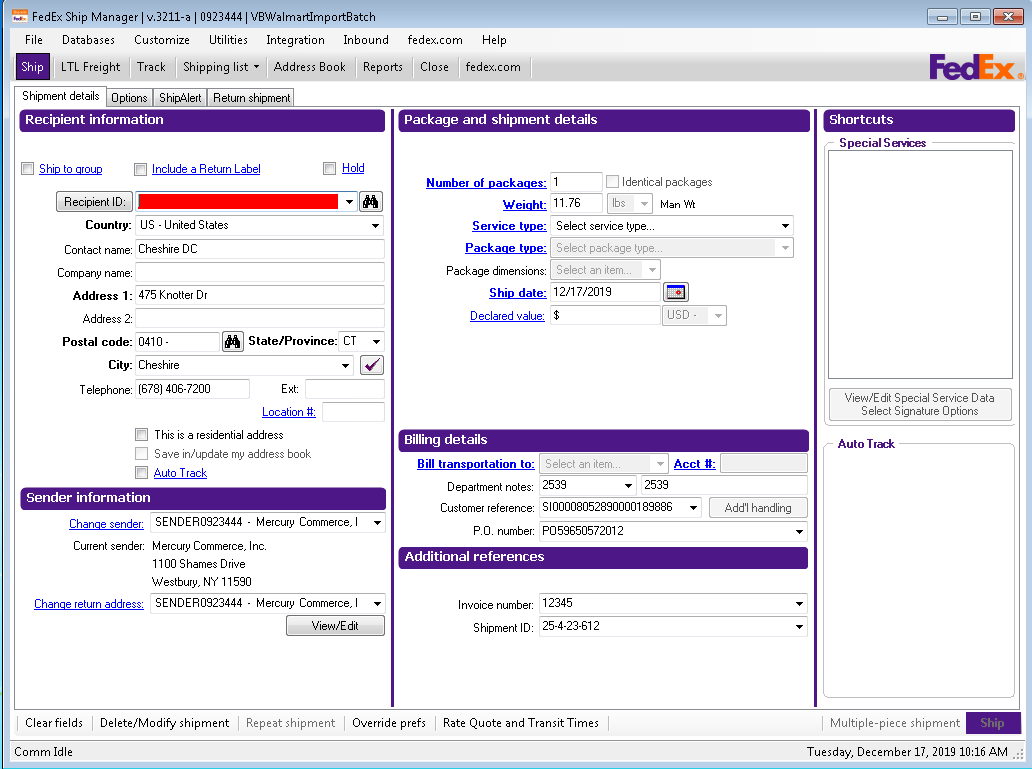Open the Department notes dropdown
This screenshot has height=769, width=1032.
click(x=629, y=485)
